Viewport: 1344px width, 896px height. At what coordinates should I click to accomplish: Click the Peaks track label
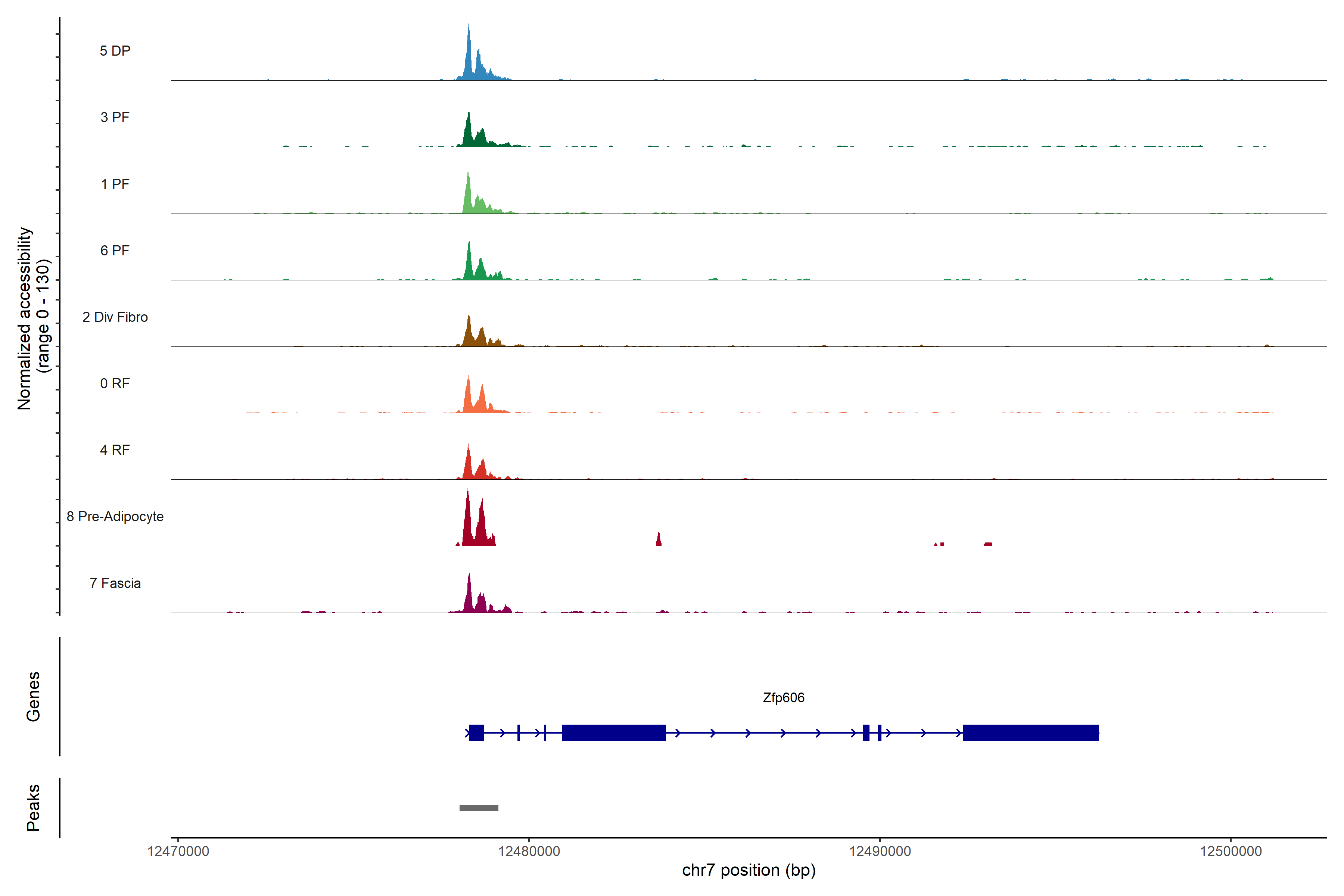pyautogui.click(x=33, y=808)
